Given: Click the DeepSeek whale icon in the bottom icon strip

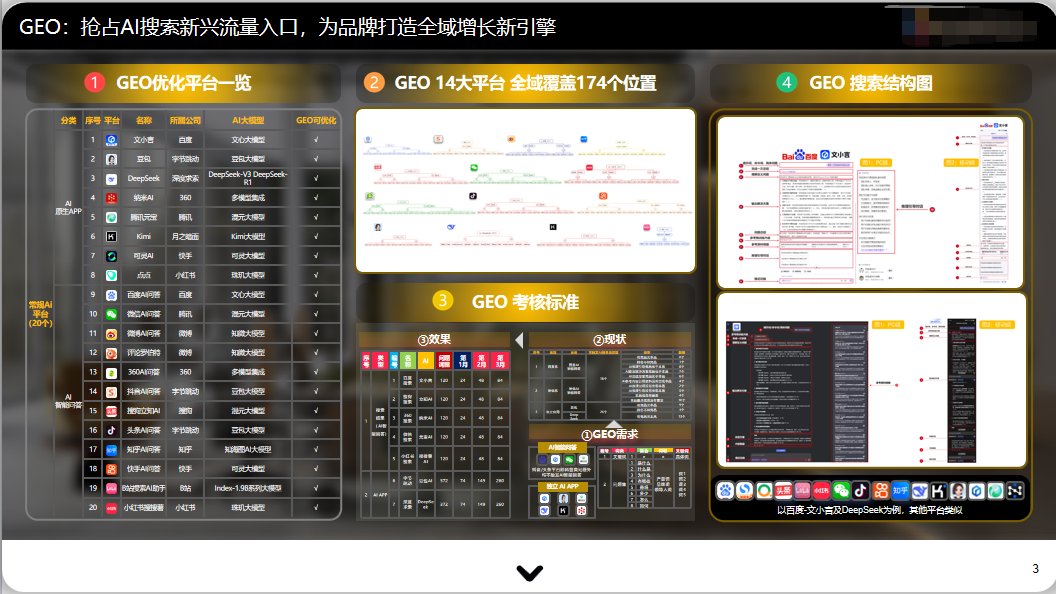Looking at the screenshot, I should (919, 491).
